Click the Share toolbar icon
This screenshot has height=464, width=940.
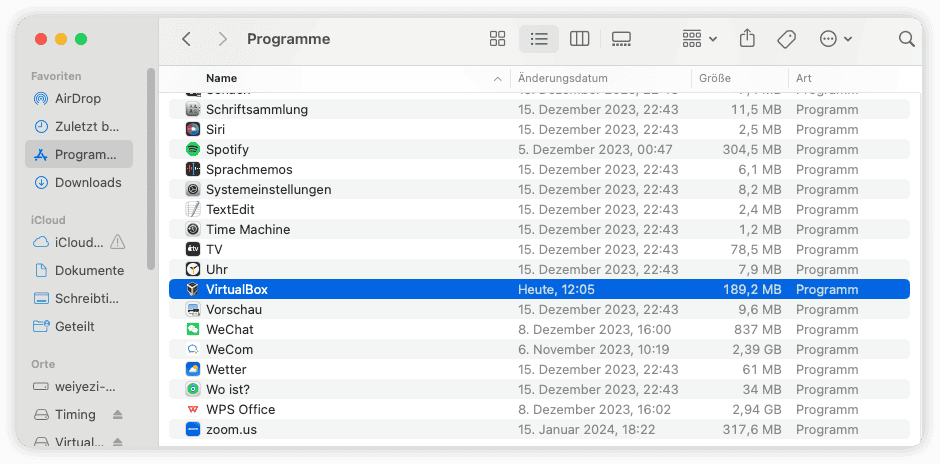click(747, 39)
